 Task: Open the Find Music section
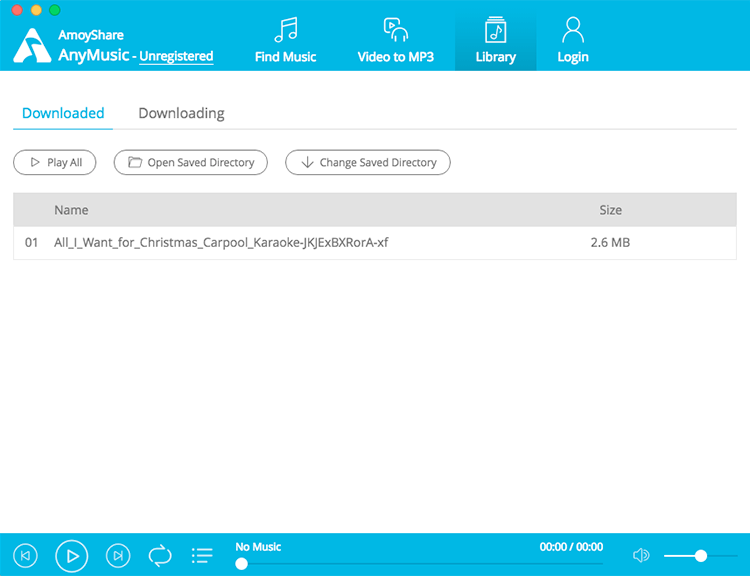click(286, 41)
